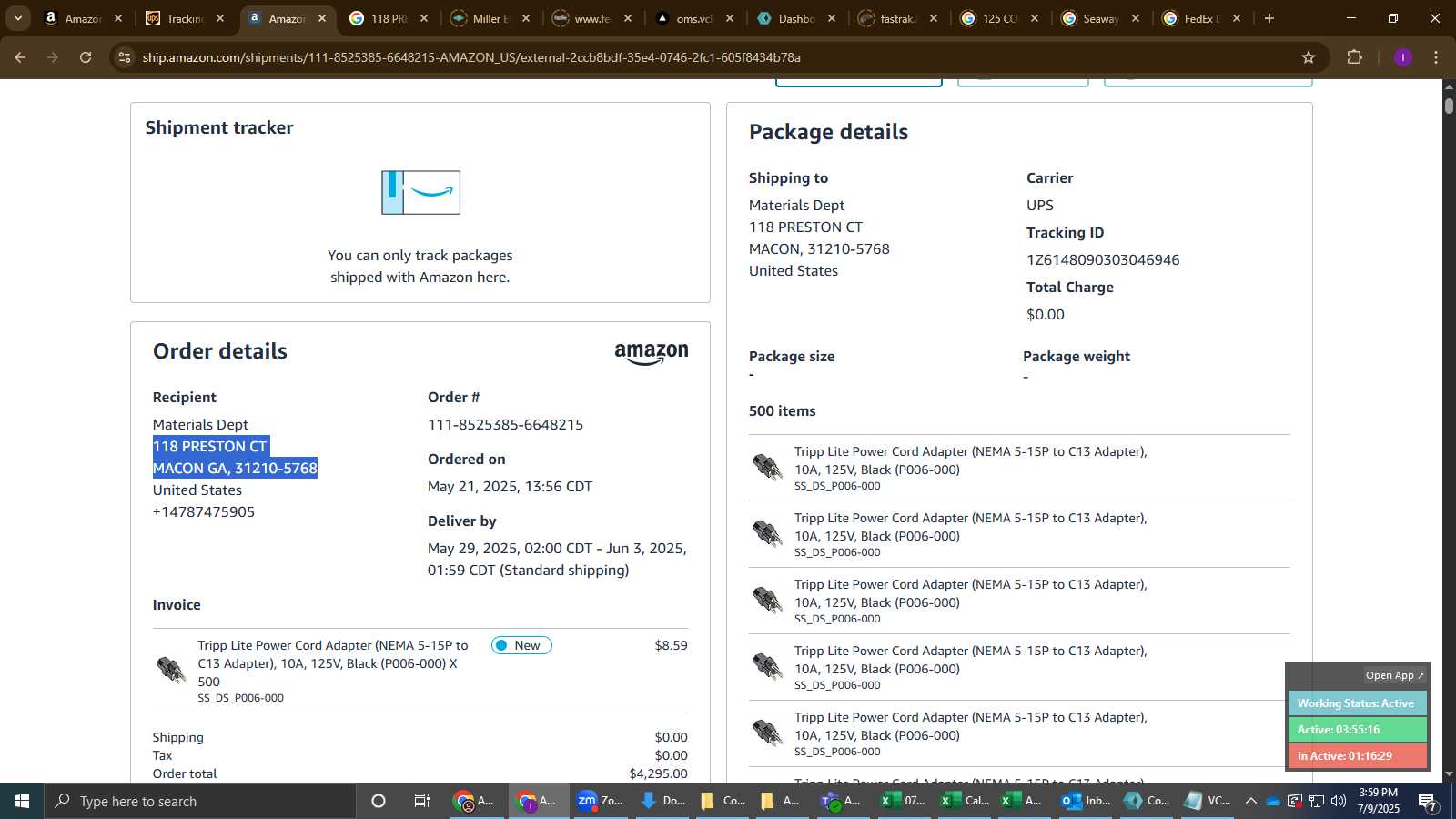
Task: Open the Chrome profile avatar
Action: [1402, 57]
